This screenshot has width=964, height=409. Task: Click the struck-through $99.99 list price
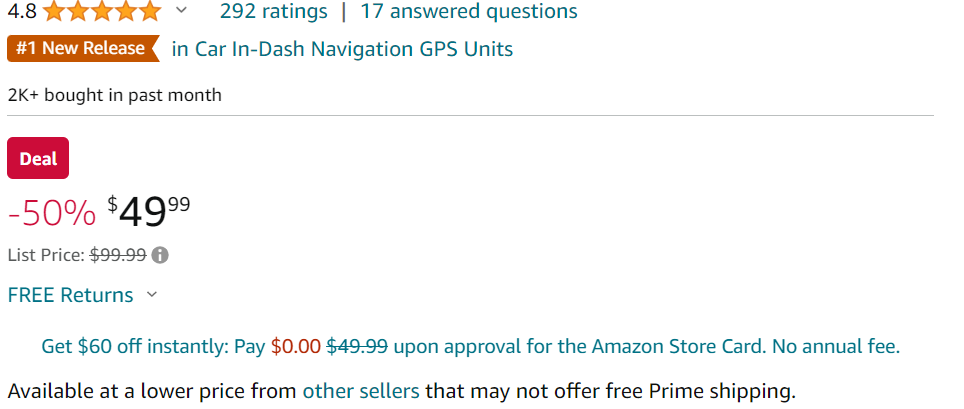click(x=118, y=255)
